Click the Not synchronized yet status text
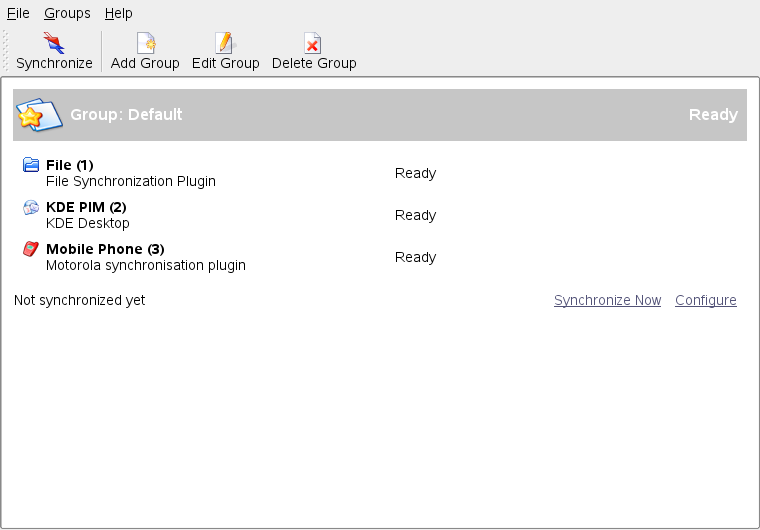The image size is (760, 530). 79,300
